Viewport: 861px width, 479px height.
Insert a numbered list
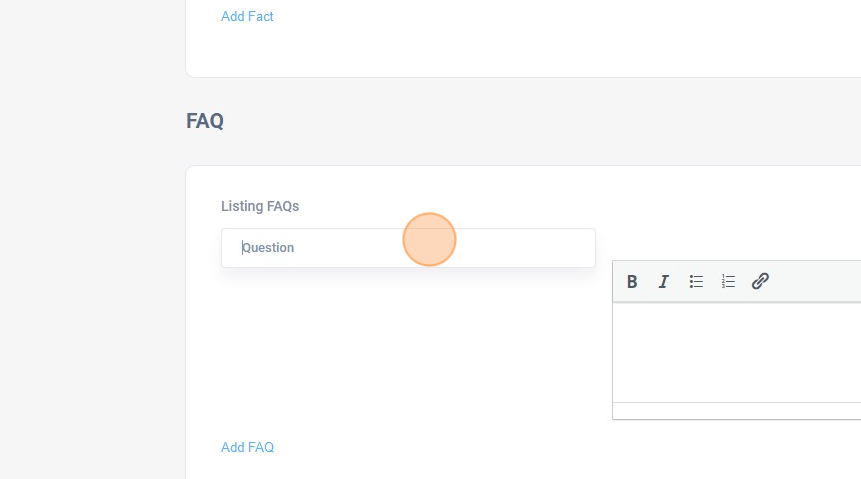click(x=728, y=282)
